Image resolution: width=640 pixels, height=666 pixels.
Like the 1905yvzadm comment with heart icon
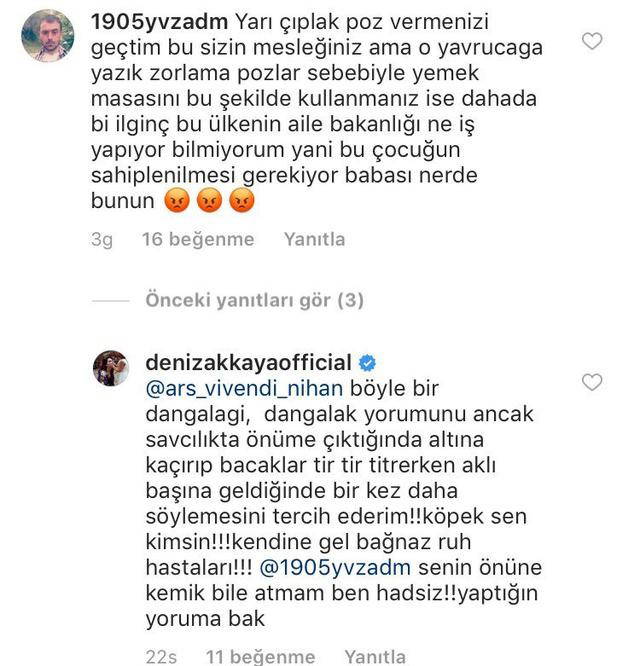coord(592,41)
